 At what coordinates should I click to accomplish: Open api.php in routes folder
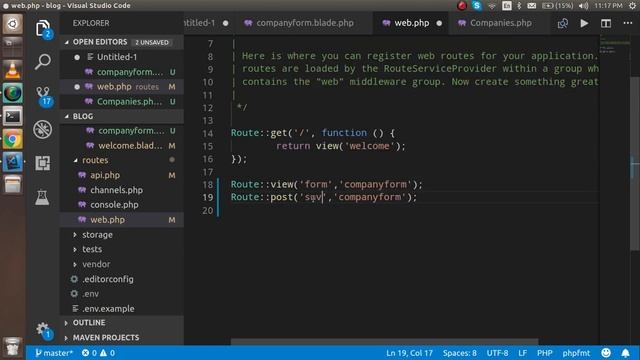(x=122, y=175)
